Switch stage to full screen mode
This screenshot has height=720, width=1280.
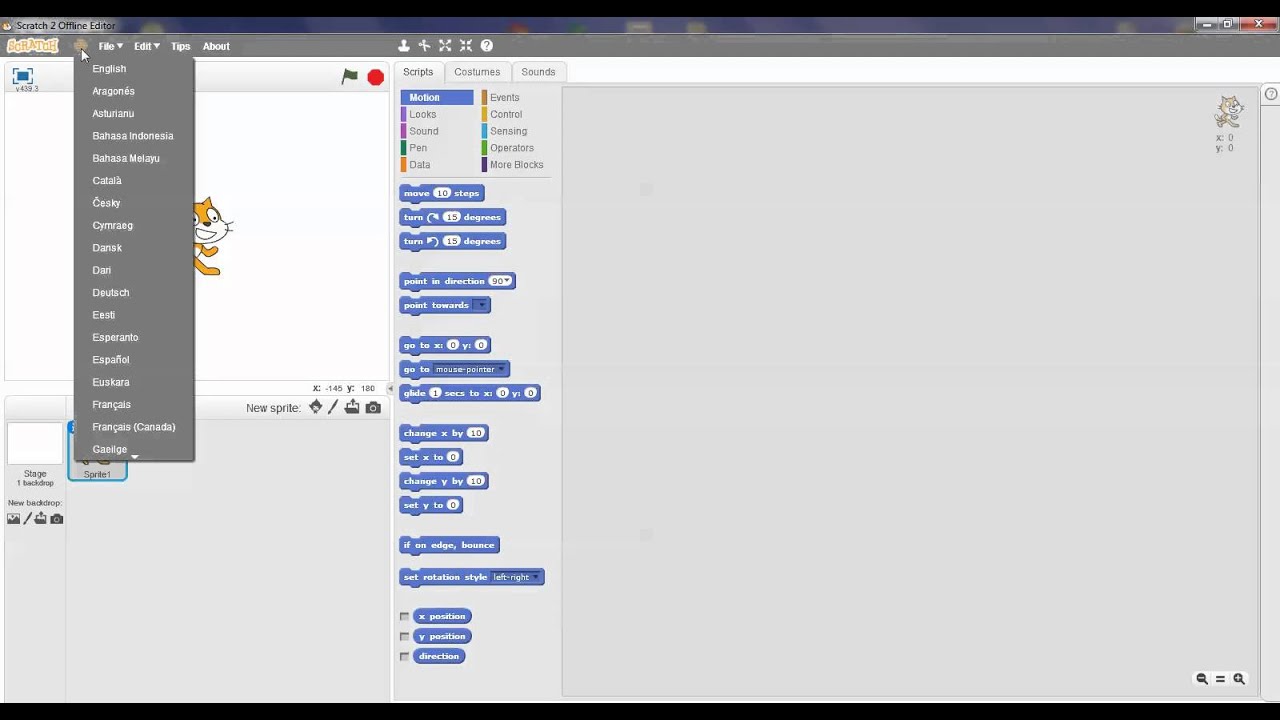23,75
